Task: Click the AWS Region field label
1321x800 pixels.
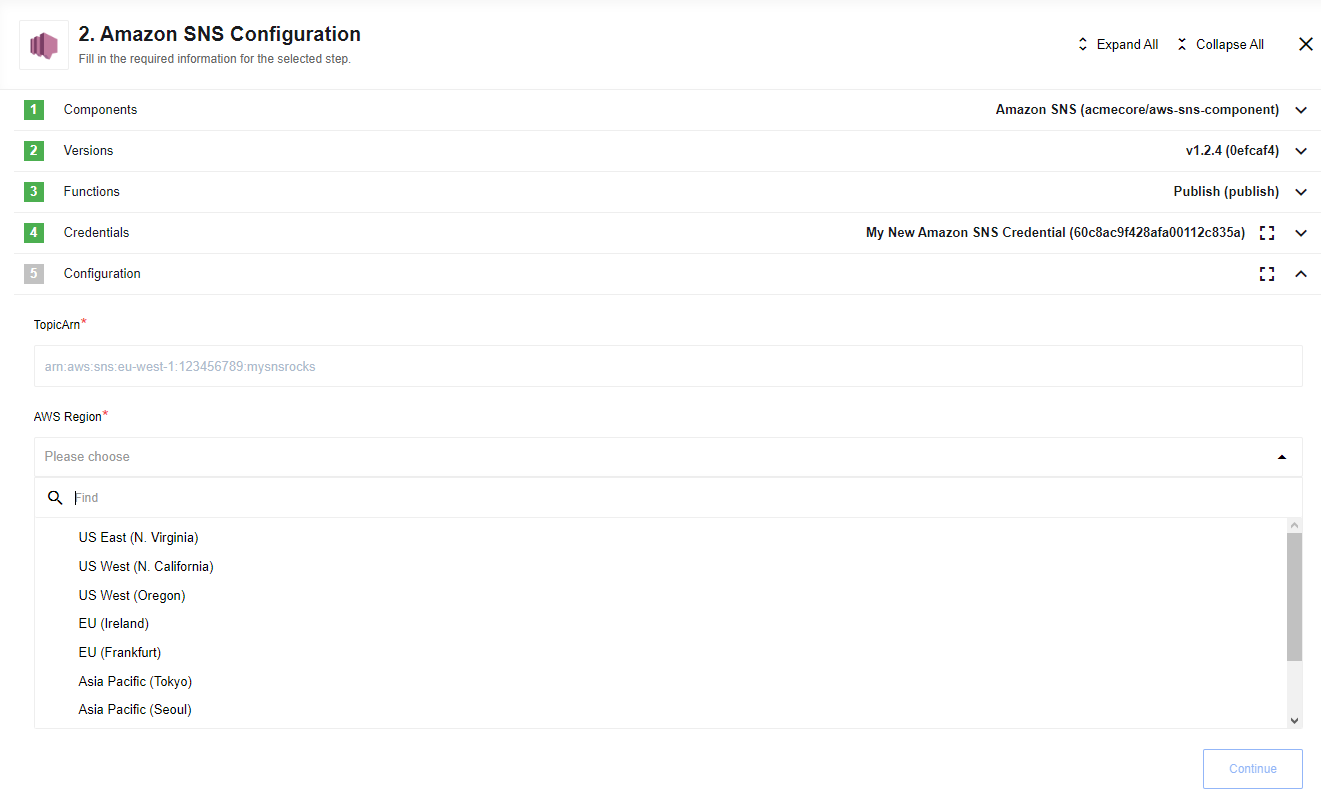Action: 68,417
